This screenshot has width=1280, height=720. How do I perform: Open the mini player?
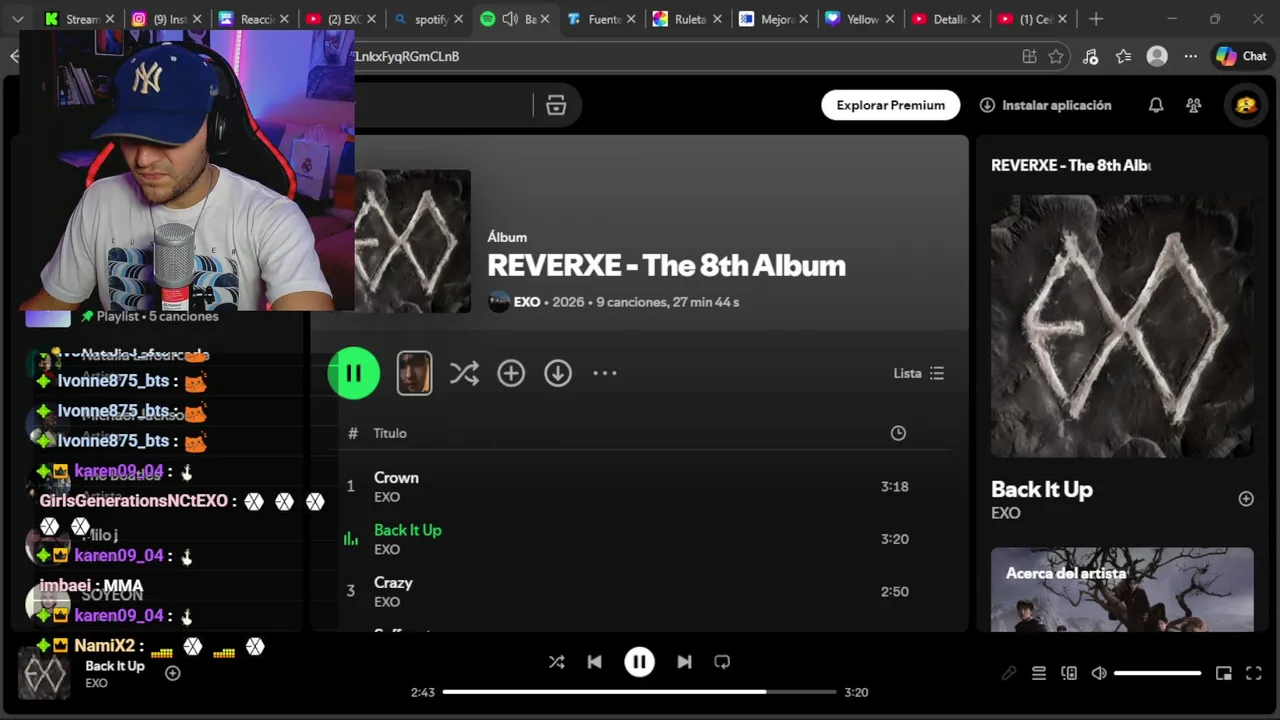pyautogui.click(x=1223, y=673)
